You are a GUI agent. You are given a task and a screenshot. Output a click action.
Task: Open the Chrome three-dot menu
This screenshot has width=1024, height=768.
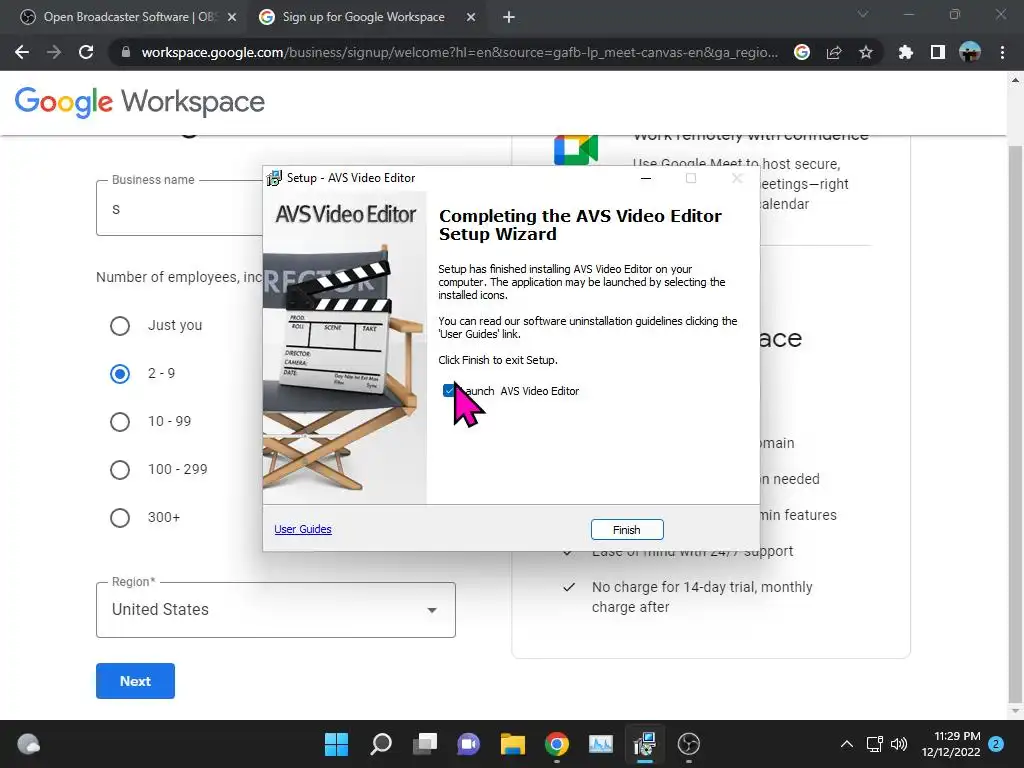point(1002,52)
